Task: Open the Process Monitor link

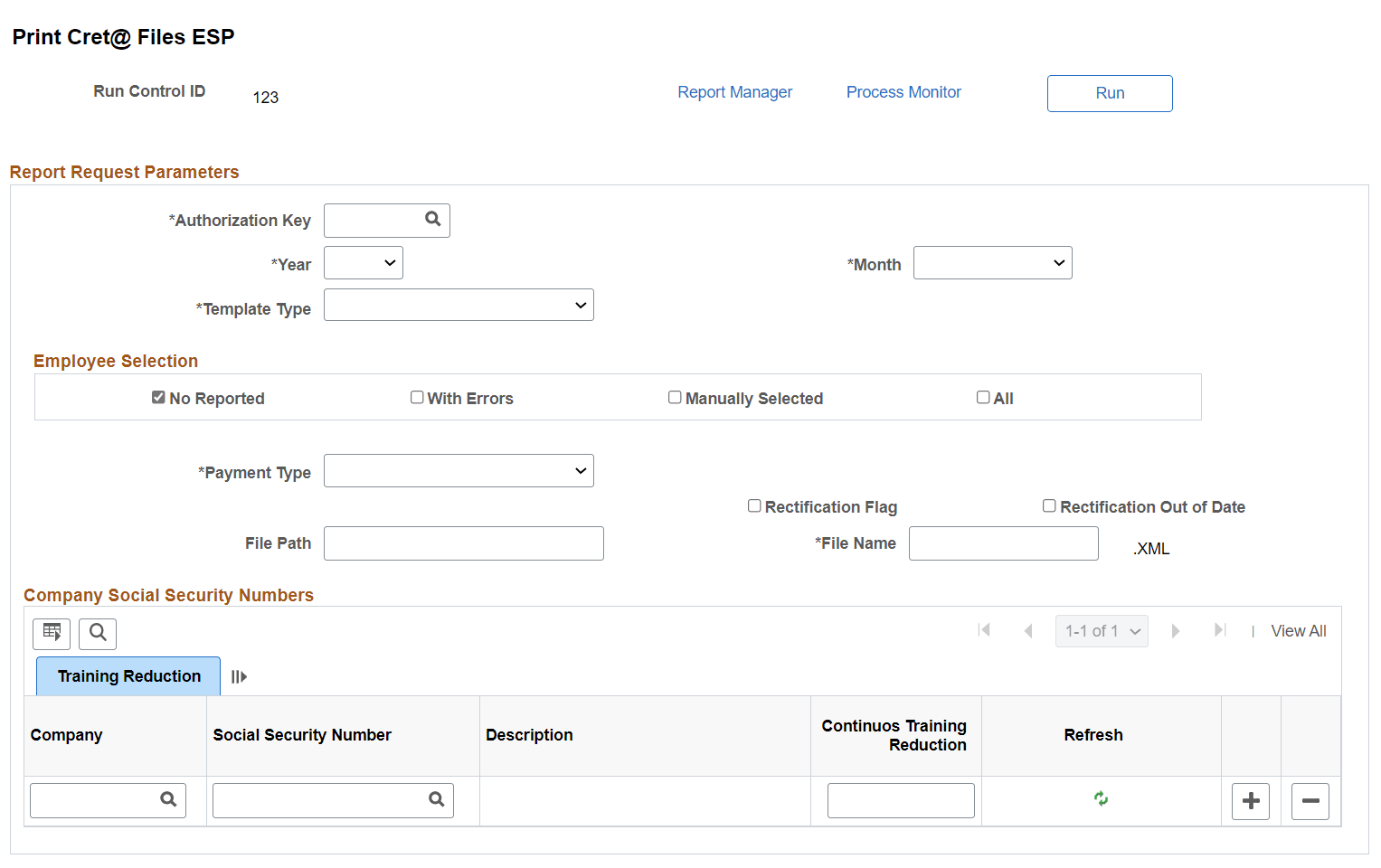Action: (903, 92)
